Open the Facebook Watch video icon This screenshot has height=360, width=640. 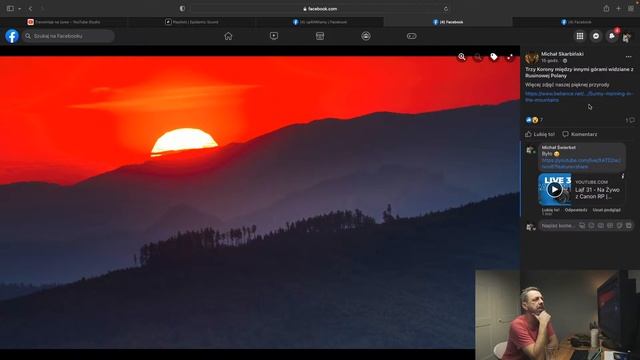pyautogui.click(x=274, y=36)
